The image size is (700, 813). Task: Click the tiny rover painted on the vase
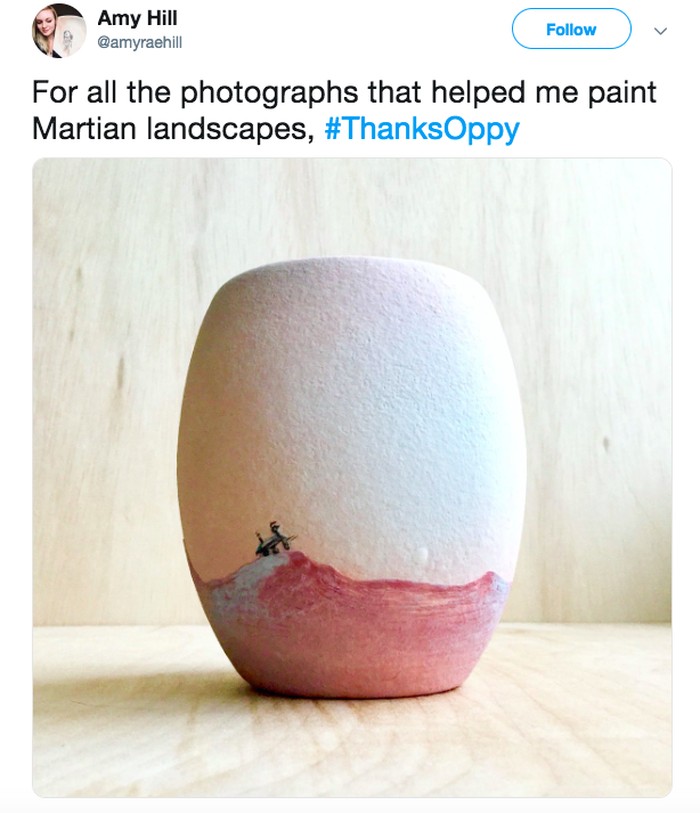[x=272, y=540]
